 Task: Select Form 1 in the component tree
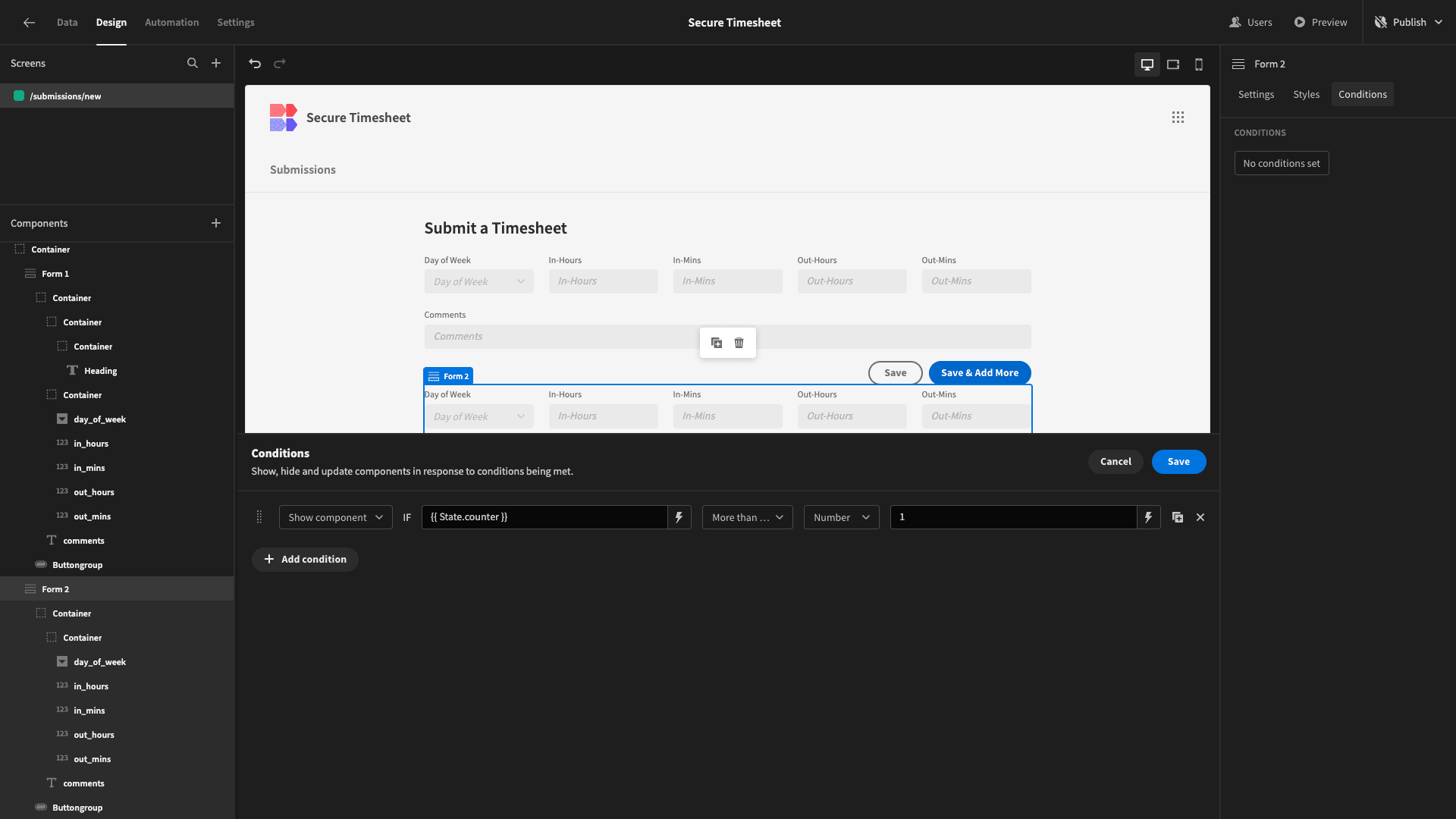coord(117,274)
